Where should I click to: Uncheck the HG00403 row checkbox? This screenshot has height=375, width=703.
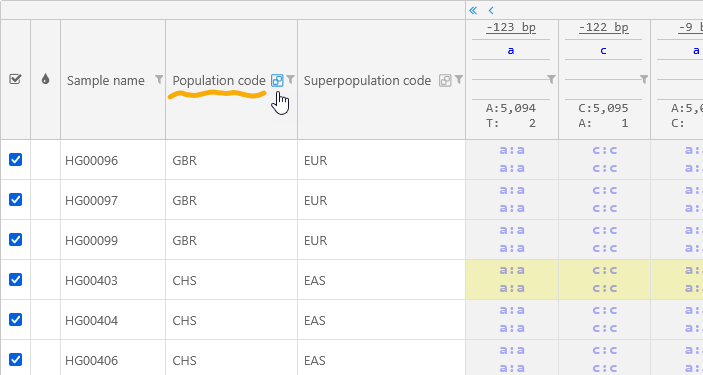(16, 279)
